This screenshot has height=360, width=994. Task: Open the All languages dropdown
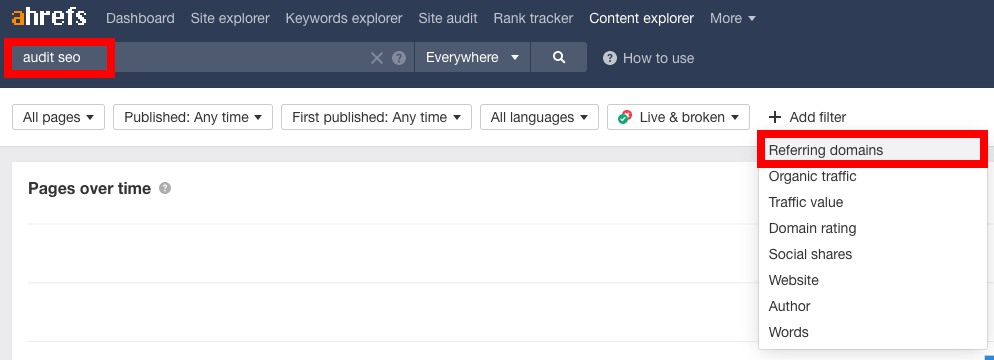point(539,117)
